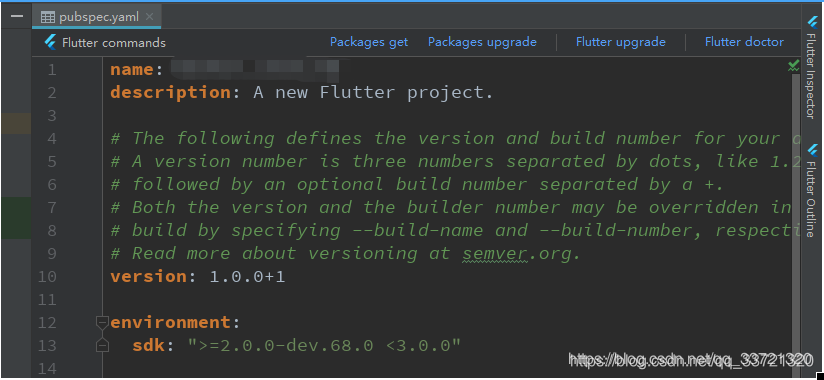Hide the tool window with the minus icon
Viewport: 824px width, 380px height.
[x=17, y=16]
